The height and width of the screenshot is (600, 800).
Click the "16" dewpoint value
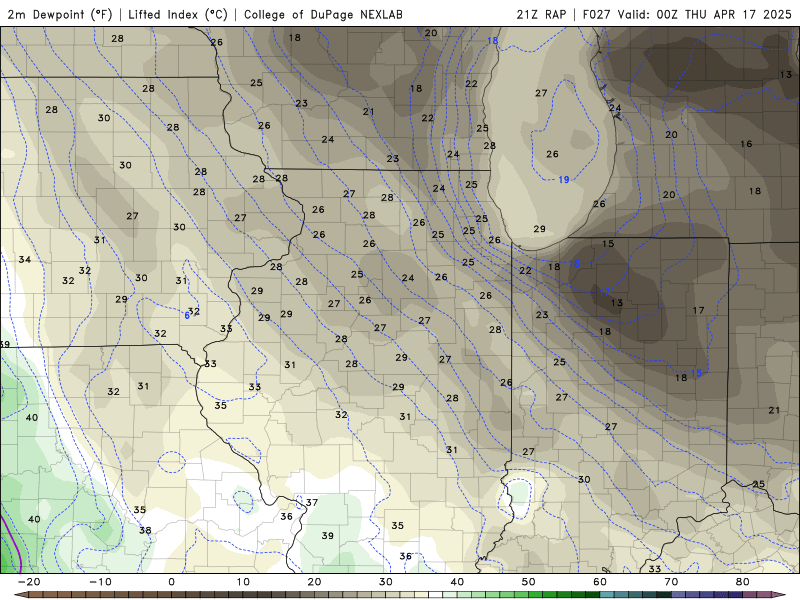[746, 144]
